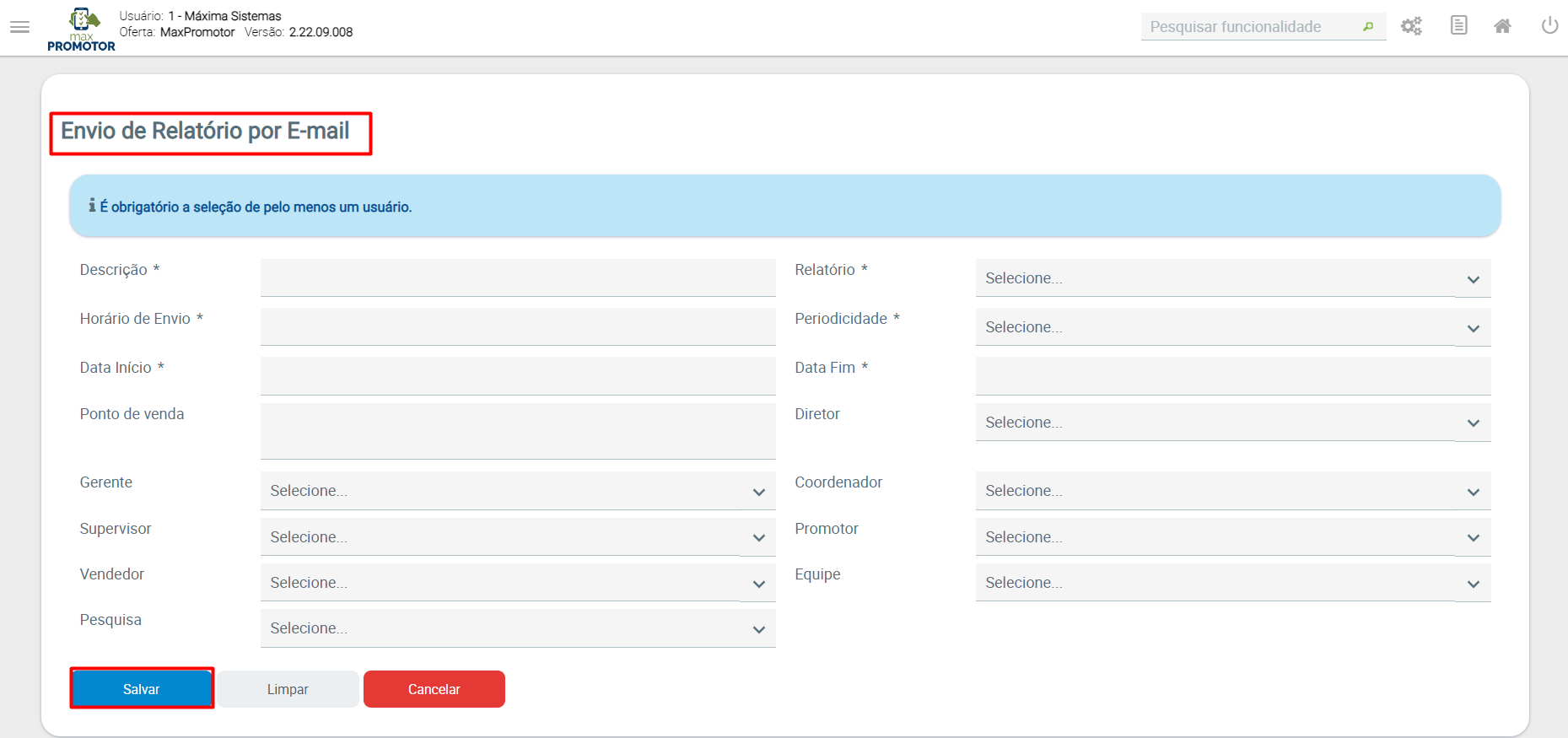1568x738 pixels.
Task: Open the Coordenador dropdown
Action: click(x=1233, y=491)
